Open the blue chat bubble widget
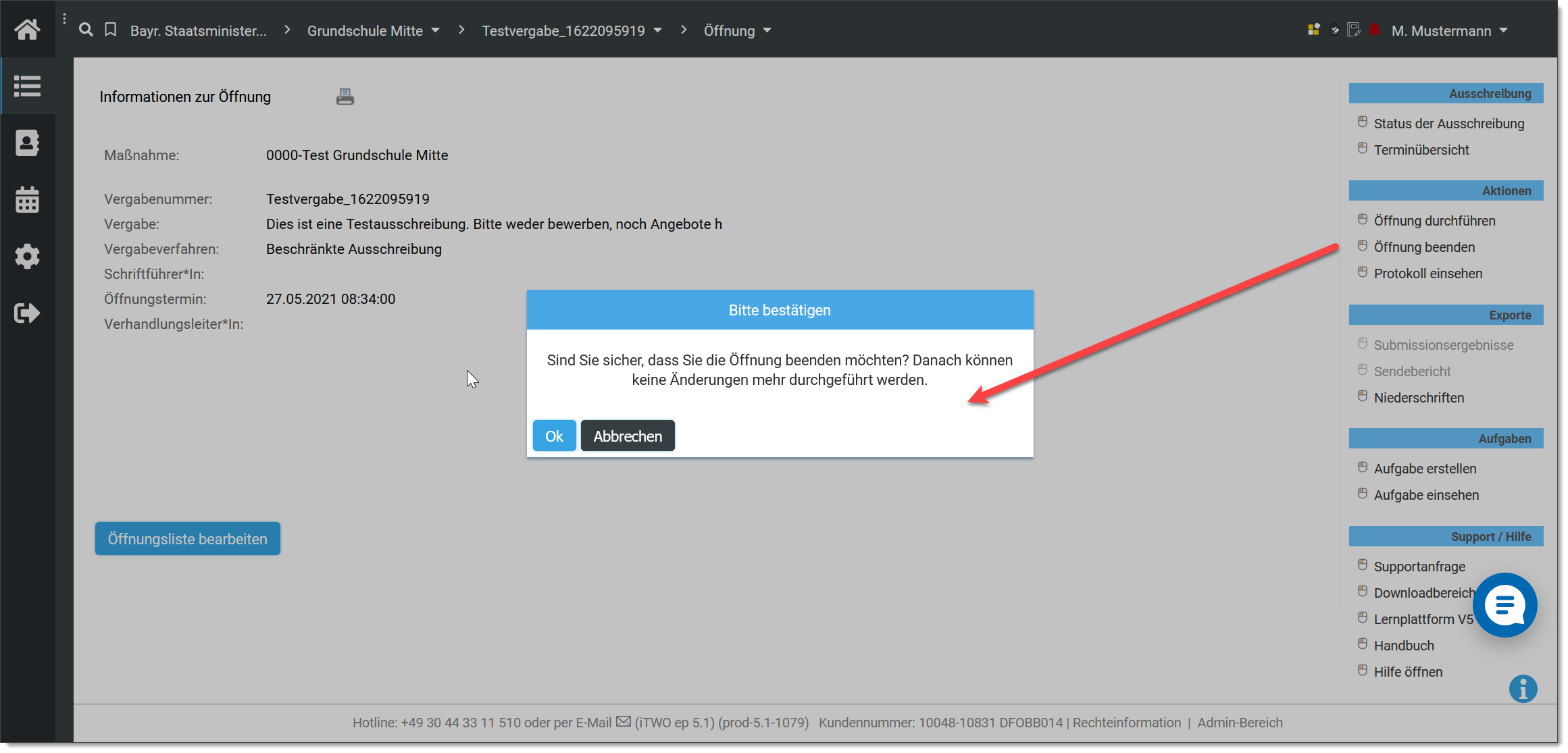The height and width of the screenshot is (753, 1568). coord(1505,605)
